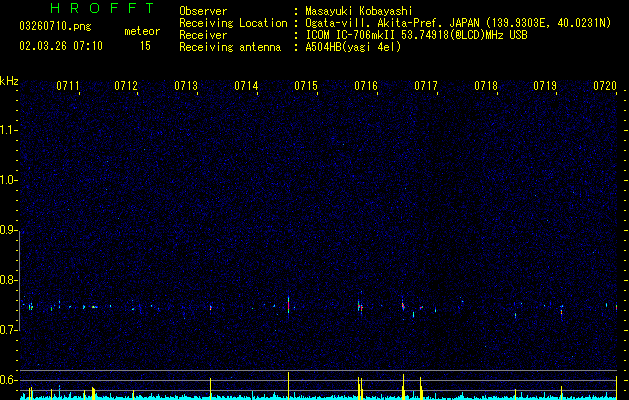629x400 pixels.
Task: Click the 0715 time marker
Action: click(306, 85)
